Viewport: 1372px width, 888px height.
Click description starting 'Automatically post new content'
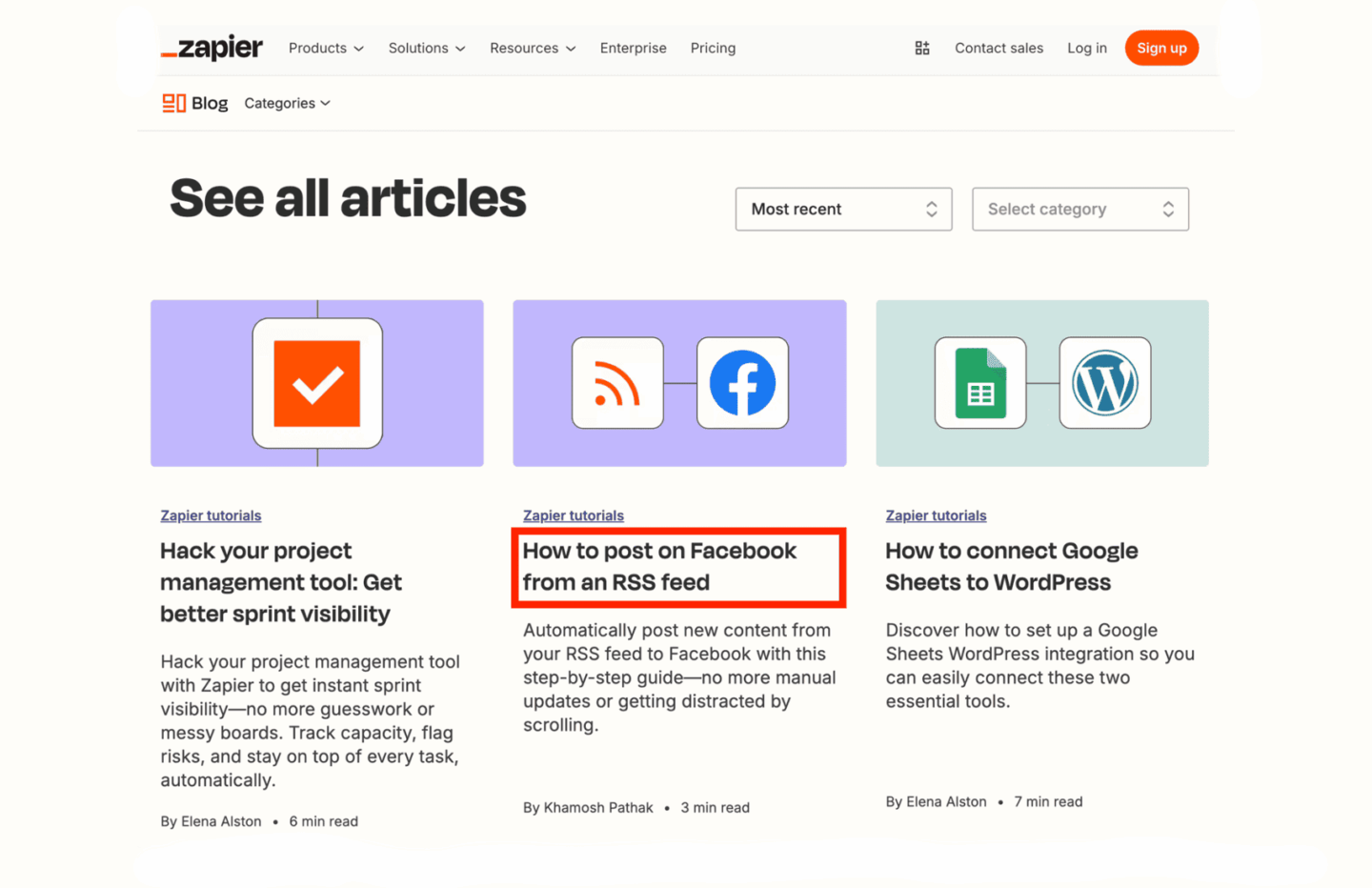679,677
